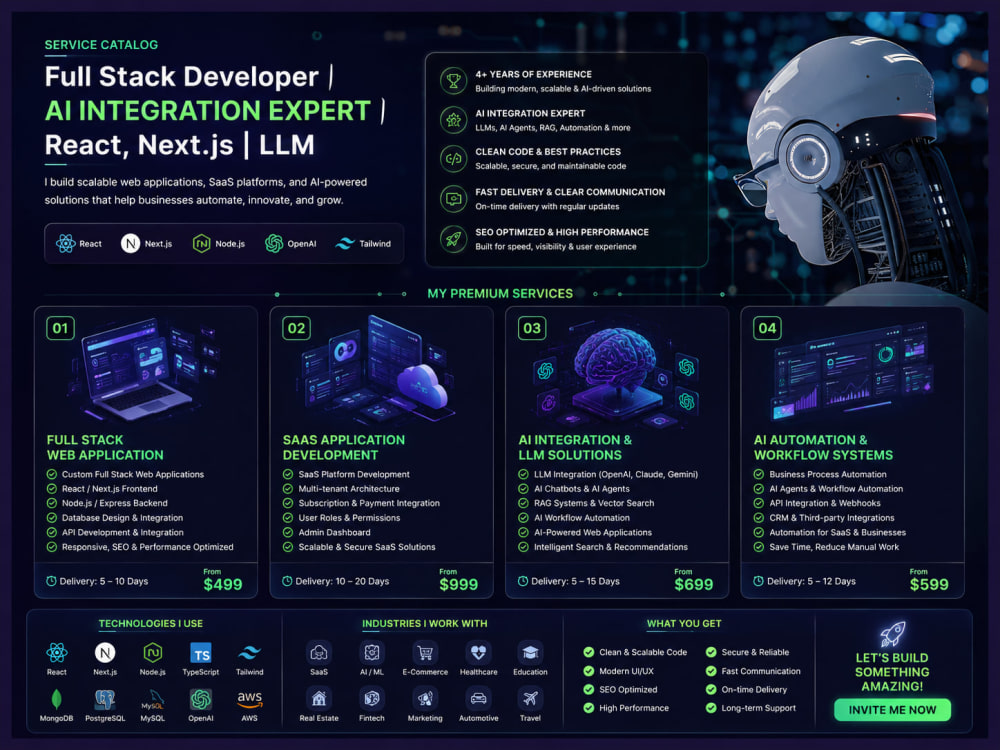
Task: Click the checkmark beside On-time Delivery
Action: click(x=711, y=689)
